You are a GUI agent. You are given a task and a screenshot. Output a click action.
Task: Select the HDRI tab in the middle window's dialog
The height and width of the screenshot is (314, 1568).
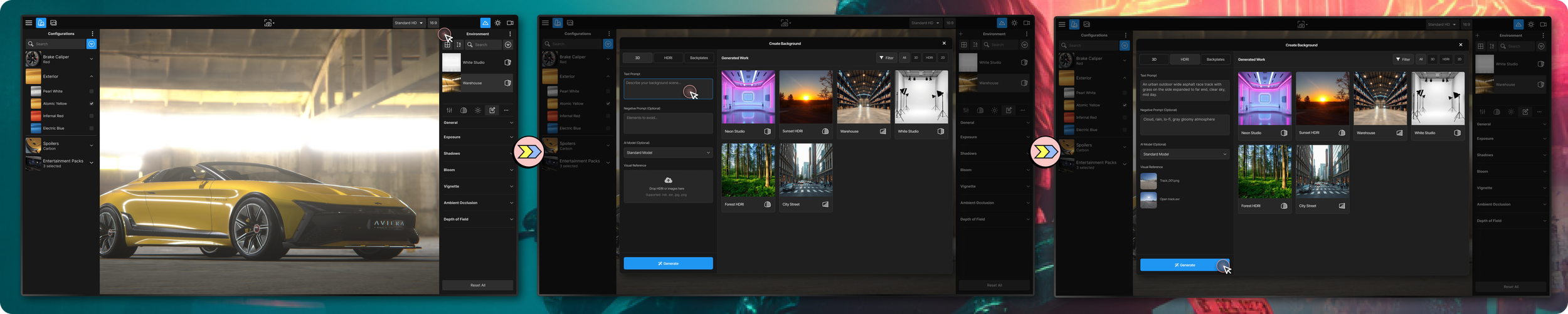[x=668, y=58]
